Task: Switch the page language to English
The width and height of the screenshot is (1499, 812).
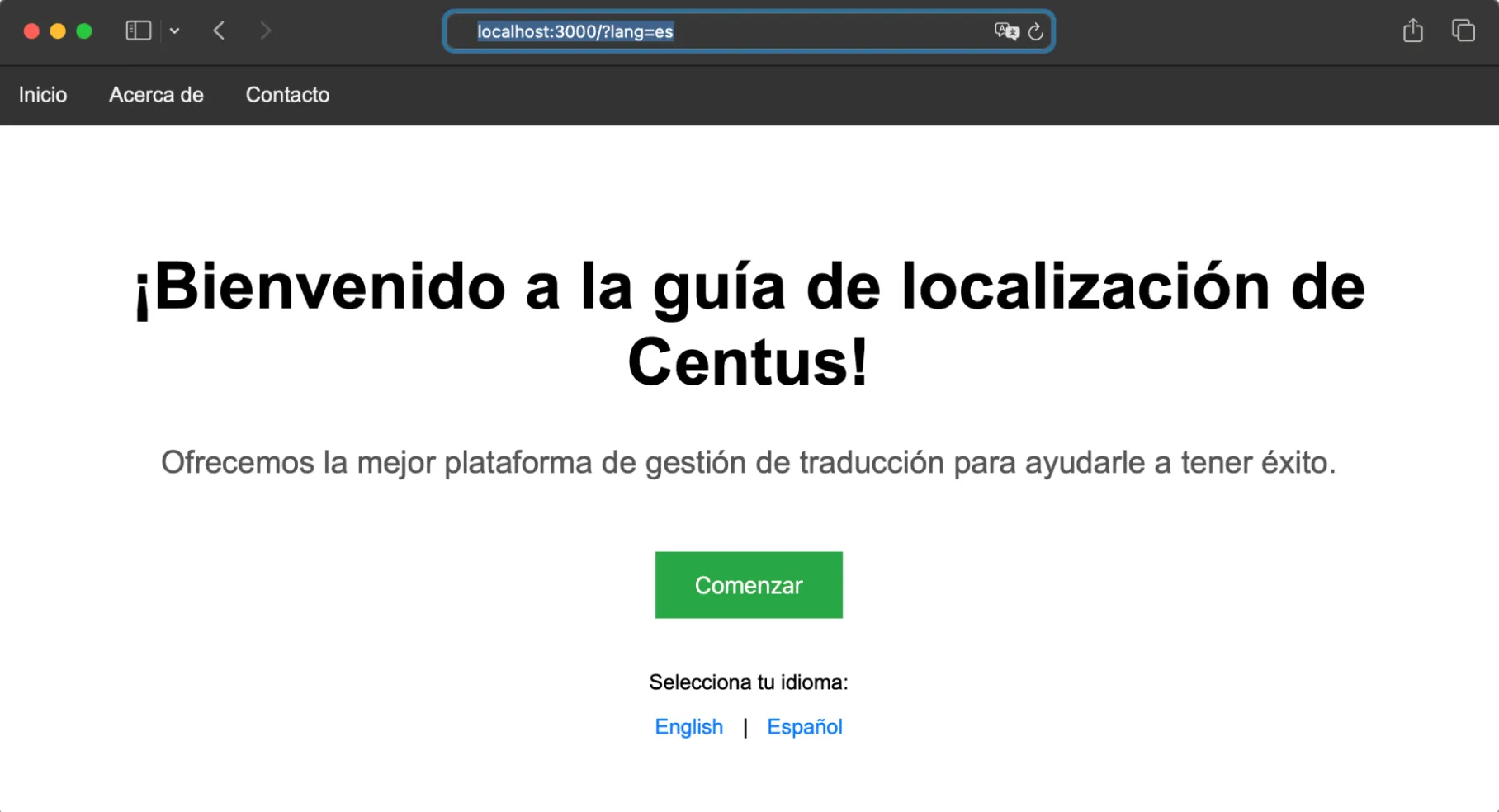Action: 688,726
